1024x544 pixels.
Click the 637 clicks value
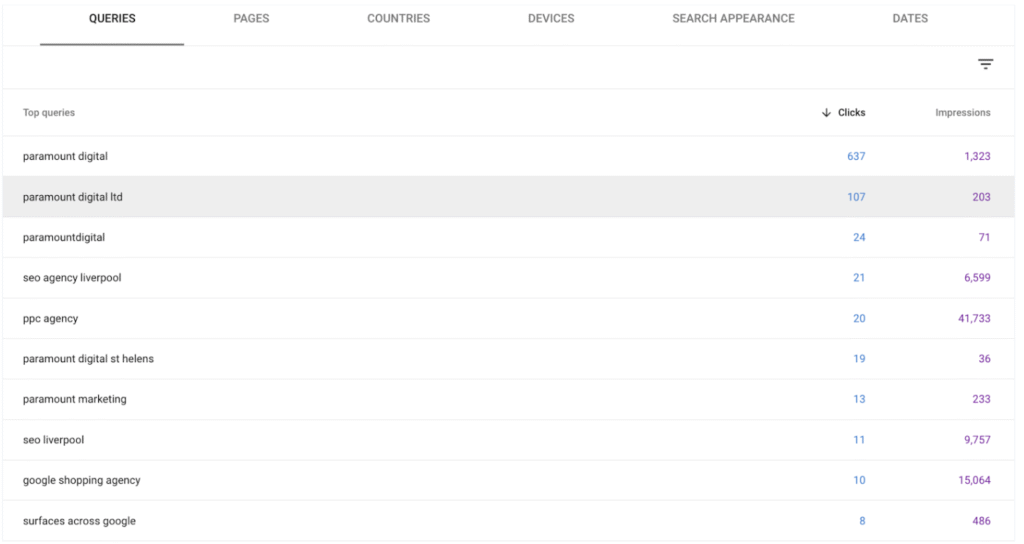(856, 156)
